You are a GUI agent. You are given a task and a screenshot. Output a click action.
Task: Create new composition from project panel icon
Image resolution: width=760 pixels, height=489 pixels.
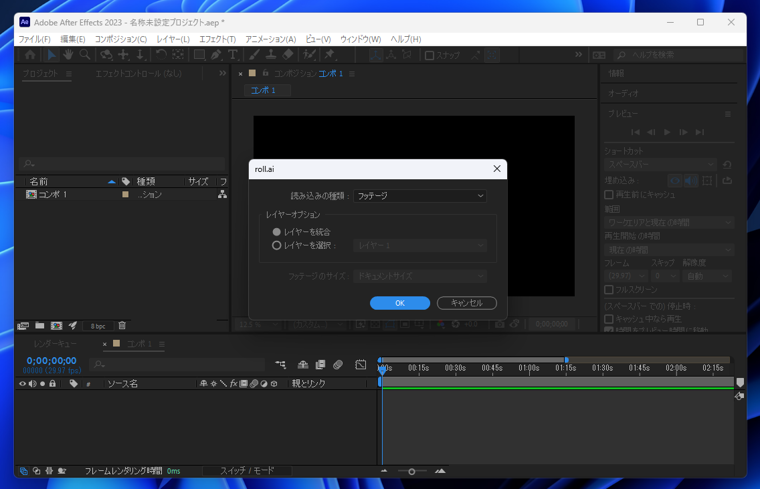pos(56,326)
